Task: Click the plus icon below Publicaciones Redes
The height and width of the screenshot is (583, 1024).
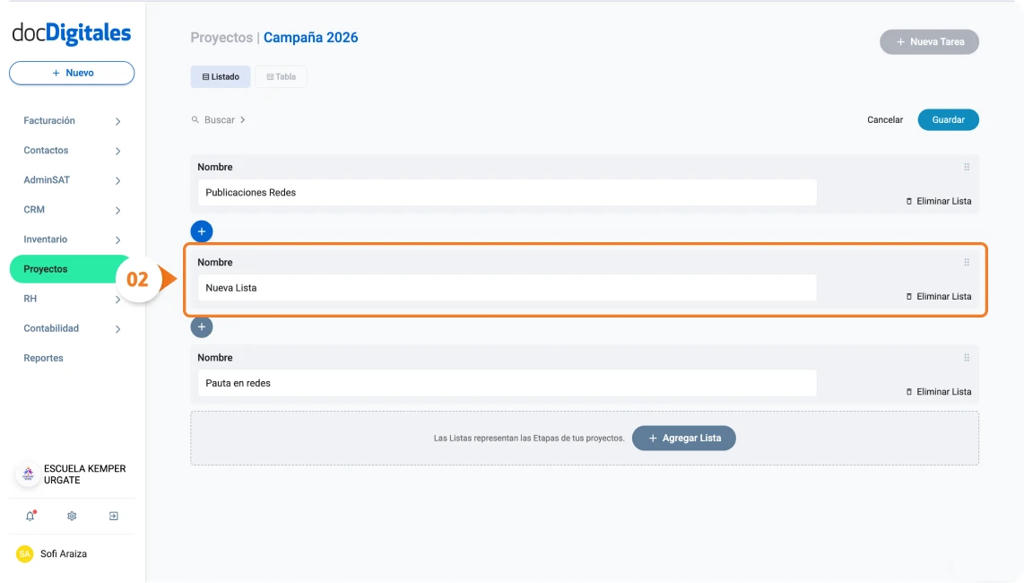Action: 201,231
